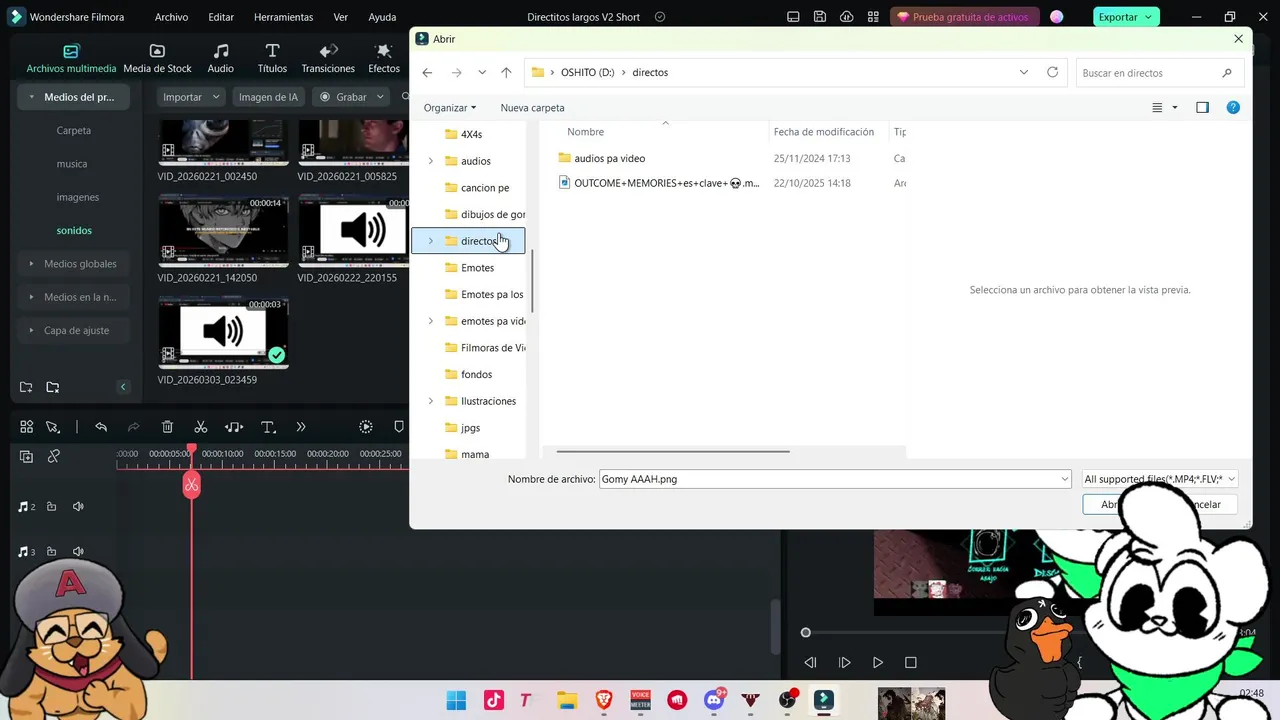Switch to Media de Stock tab

[157, 59]
